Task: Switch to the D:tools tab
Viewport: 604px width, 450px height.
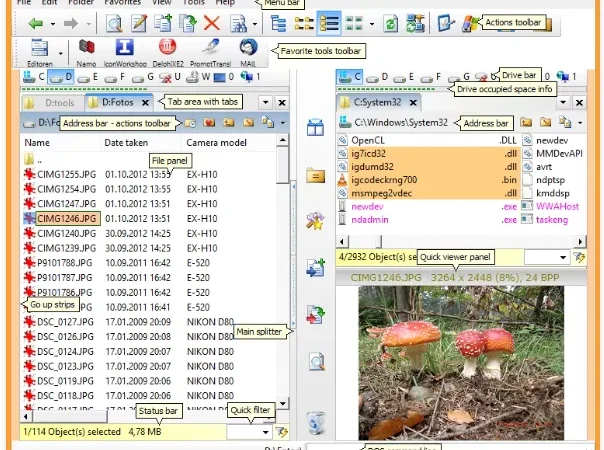Action: (x=52, y=103)
